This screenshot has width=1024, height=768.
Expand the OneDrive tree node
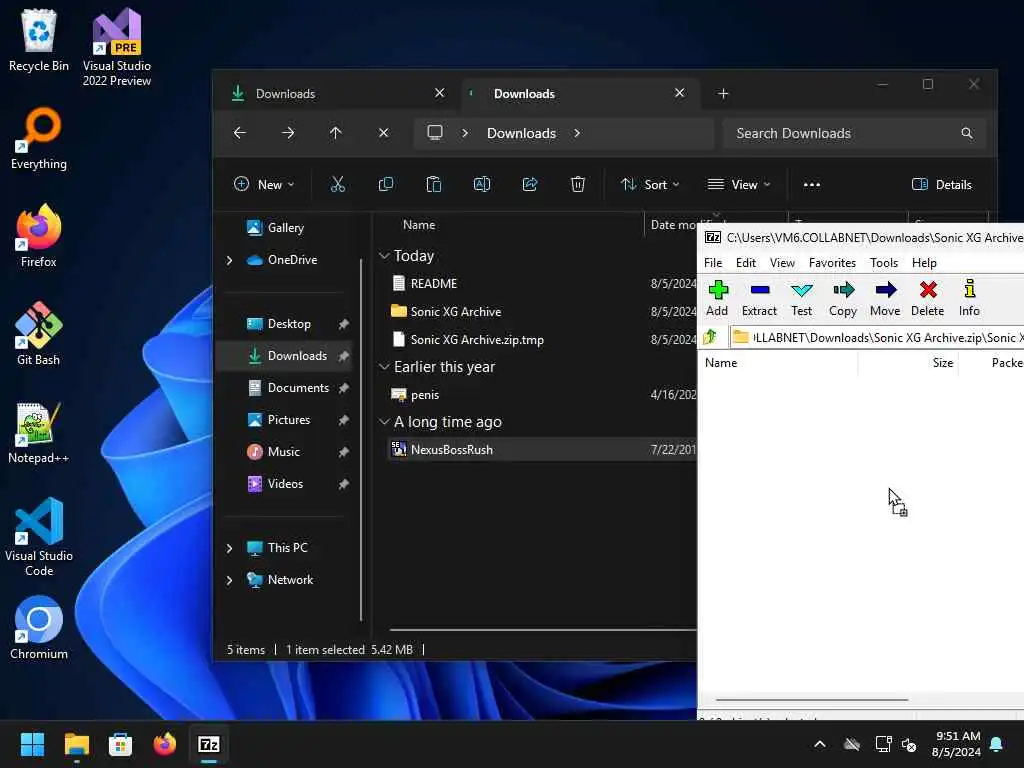tap(229, 261)
